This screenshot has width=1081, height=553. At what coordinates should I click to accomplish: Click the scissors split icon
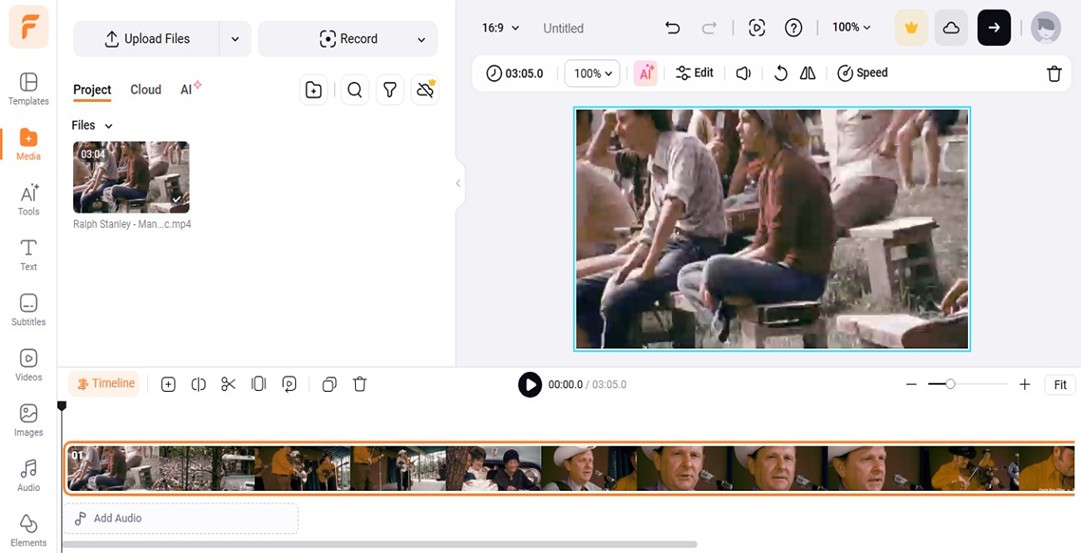pyautogui.click(x=228, y=384)
